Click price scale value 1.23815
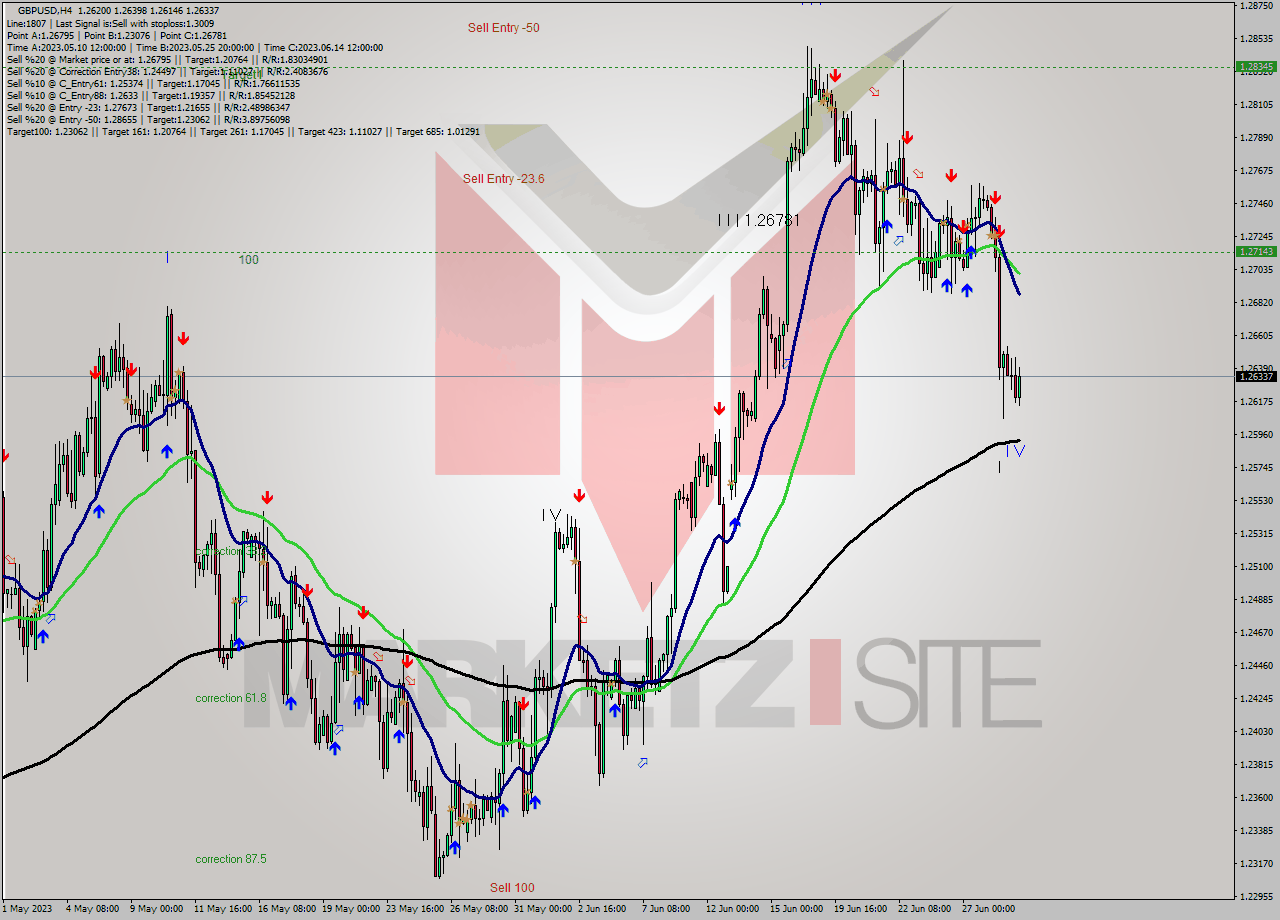The width and height of the screenshot is (1280, 920). pos(1256,765)
